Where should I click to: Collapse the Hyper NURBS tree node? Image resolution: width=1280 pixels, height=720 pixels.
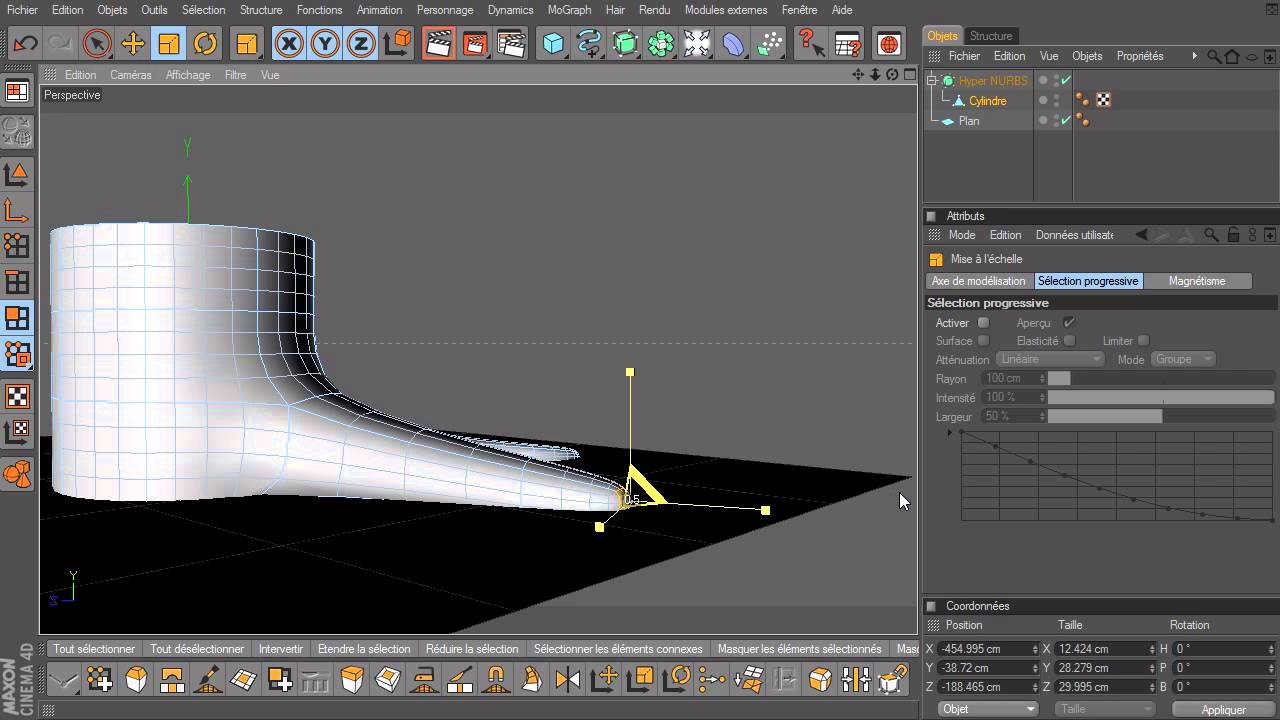point(933,81)
